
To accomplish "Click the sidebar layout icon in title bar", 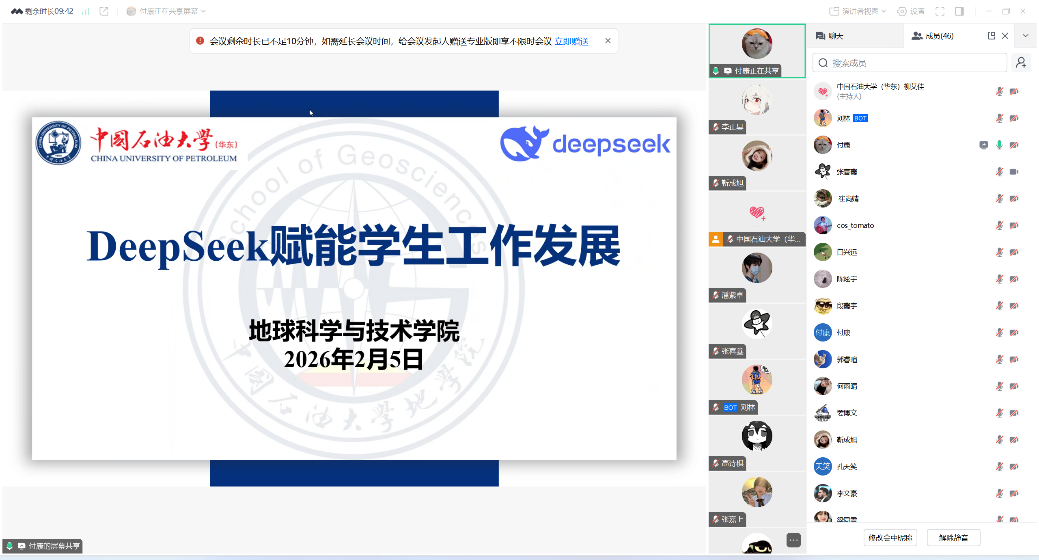I will point(959,11).
